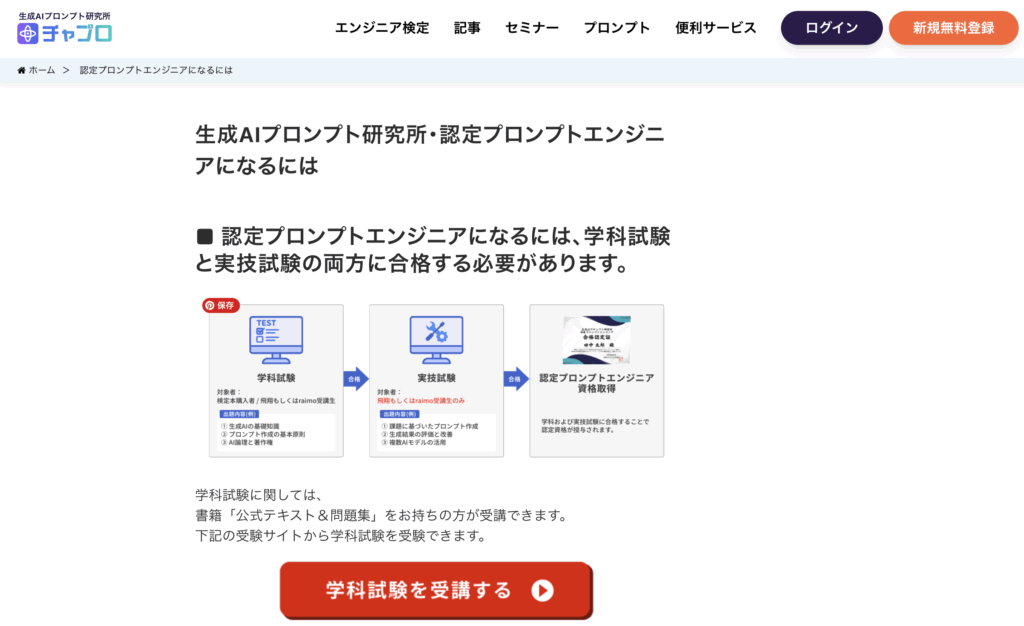Click breadcrumb text 認定プロンプトエンジニアになるには
This screenshot has width=1024, height=626.
pyautogui.click(x=156, y=70)
